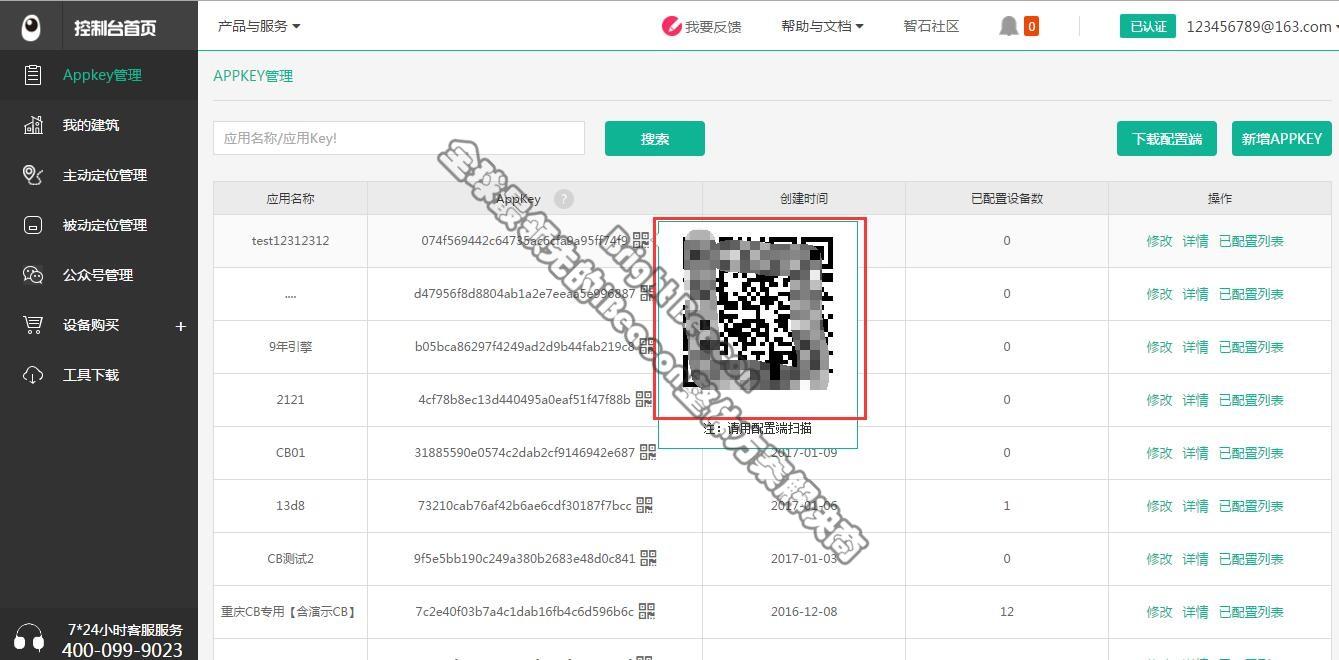Select 我的建筑 in sidebar
This screenshot has height=660, width=1339.
91,125
